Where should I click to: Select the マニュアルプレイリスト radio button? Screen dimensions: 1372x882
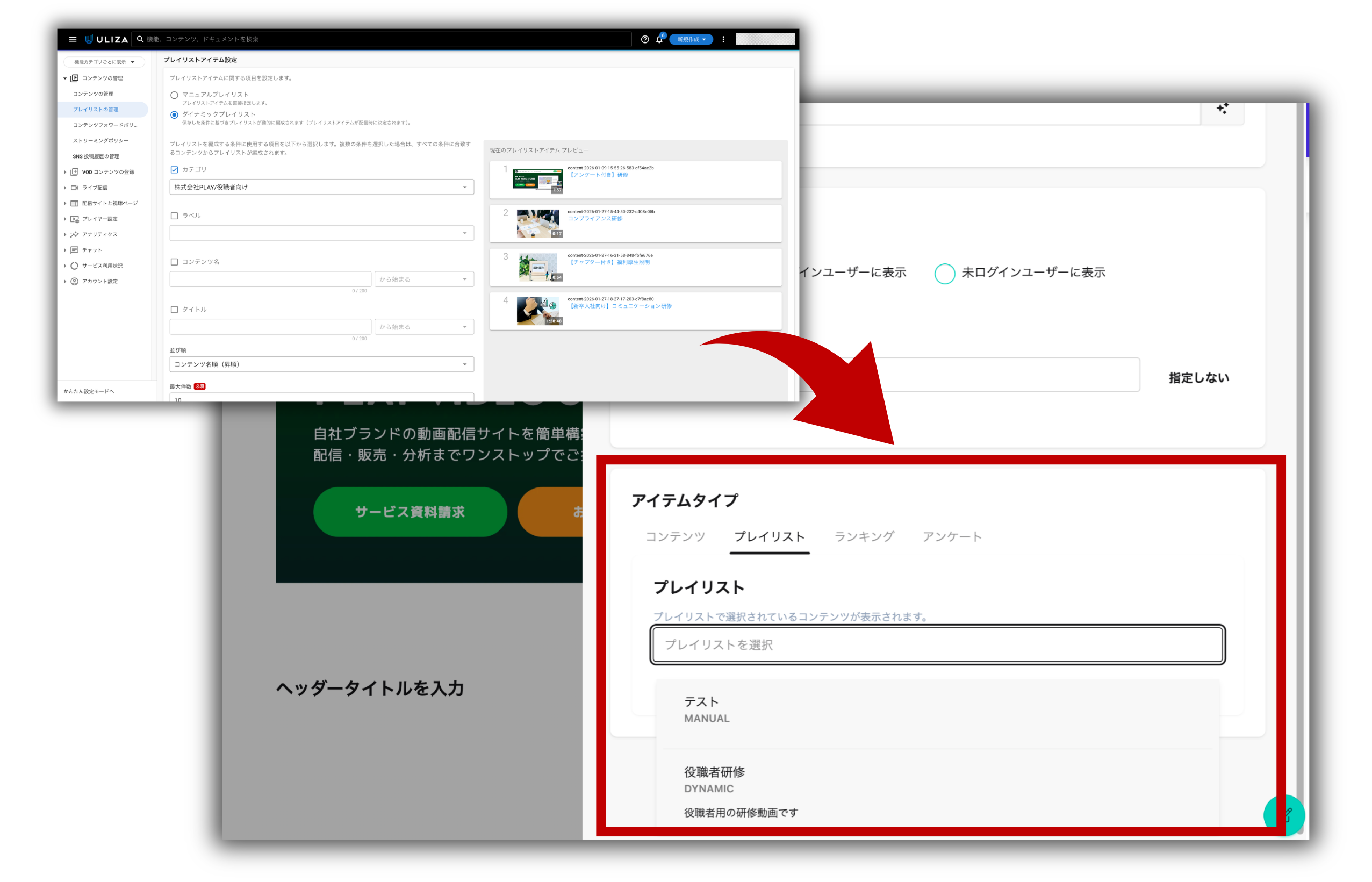(174, 95)
